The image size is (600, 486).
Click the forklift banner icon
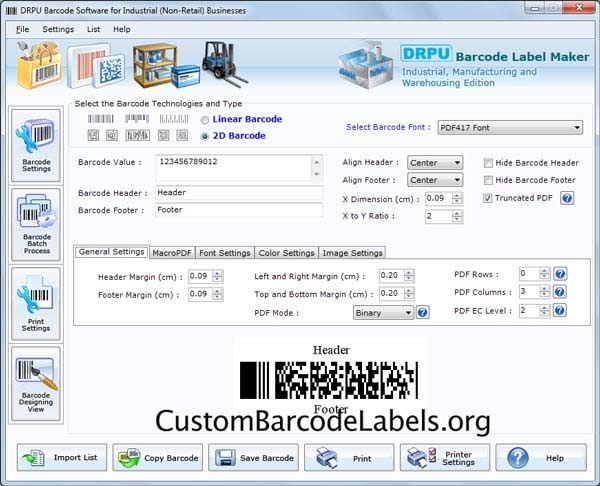pyautogui.click(x=224, y=64)
